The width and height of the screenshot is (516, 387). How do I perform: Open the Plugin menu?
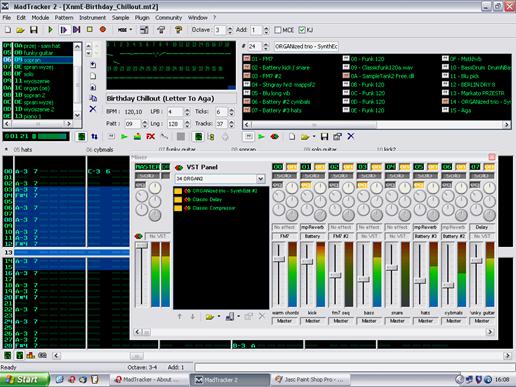[x=142, y=18]
